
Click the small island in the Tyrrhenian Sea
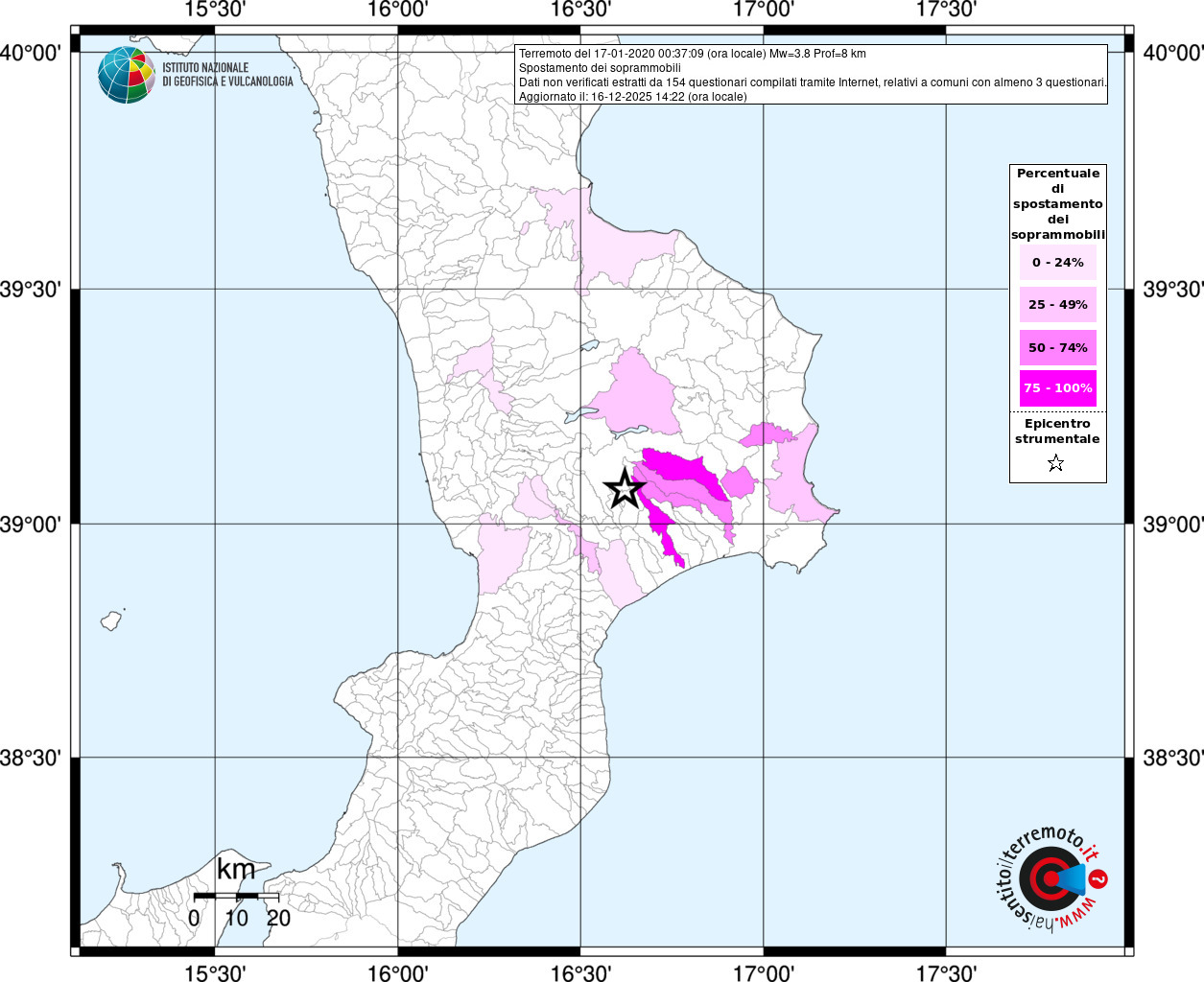click(112, 620)
